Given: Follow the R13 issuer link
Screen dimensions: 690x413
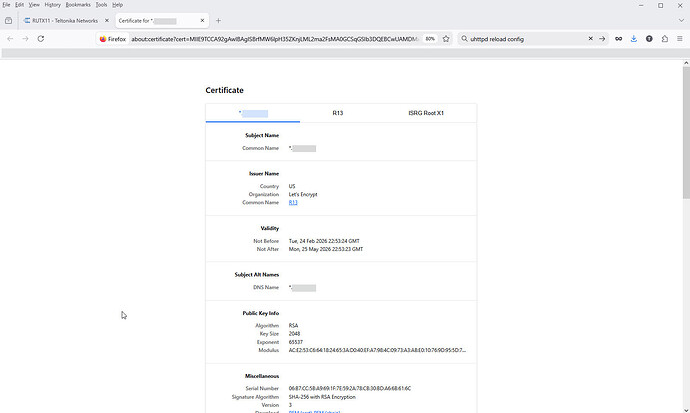Looking at the screenshot, I should click(293, 202).
